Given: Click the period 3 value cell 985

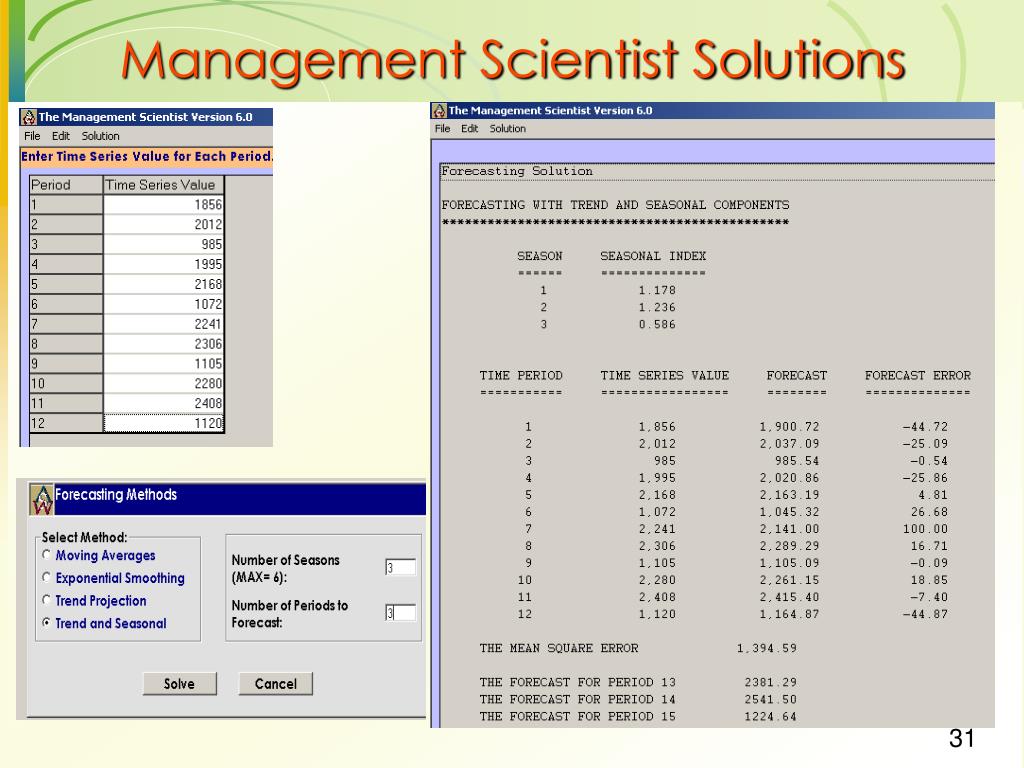Looking at the screenshot, I should coord(163,245).
